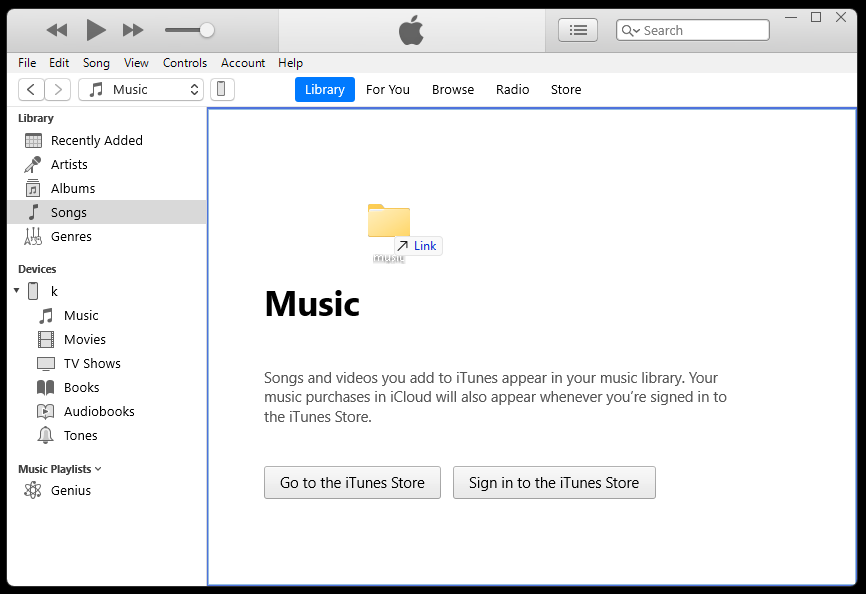Screen dimensions: 866x594
Task: Go back with the left arrow button
Action: pos(31,89)
